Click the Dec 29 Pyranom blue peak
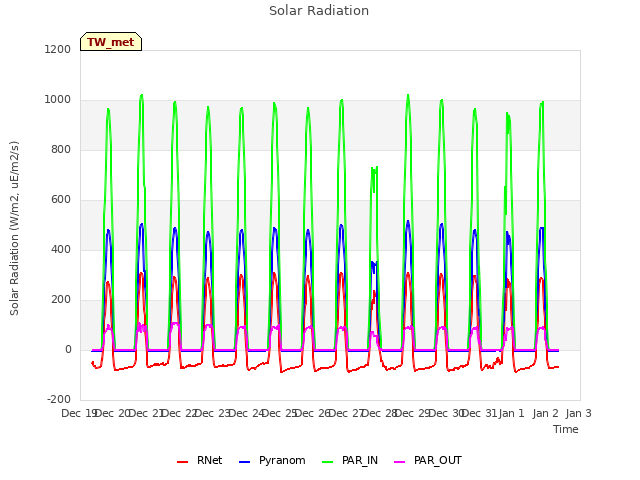Screen dimensions: 640x480 tap(408, 222)
